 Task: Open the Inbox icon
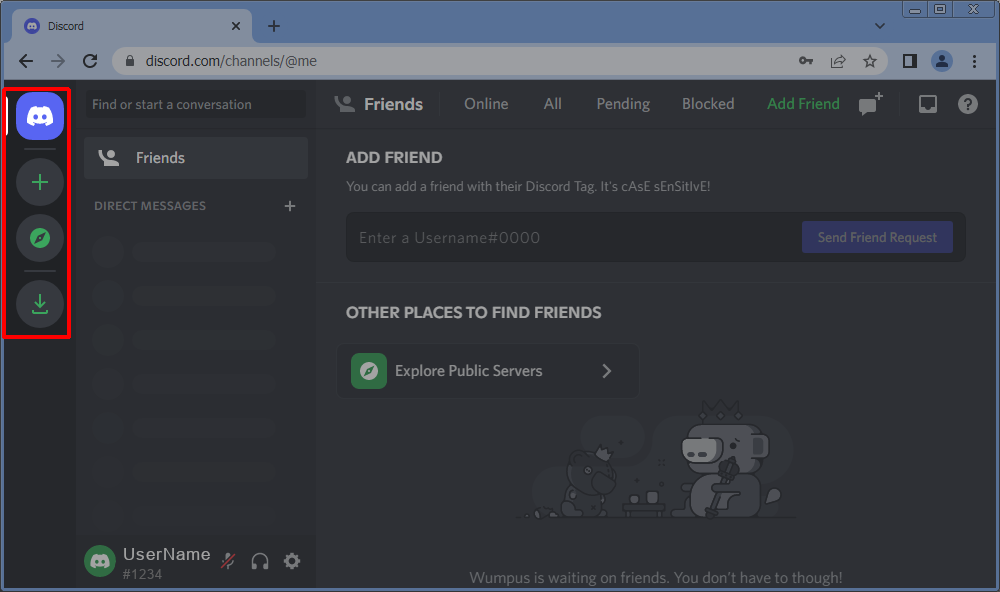(x=927, y=104)
